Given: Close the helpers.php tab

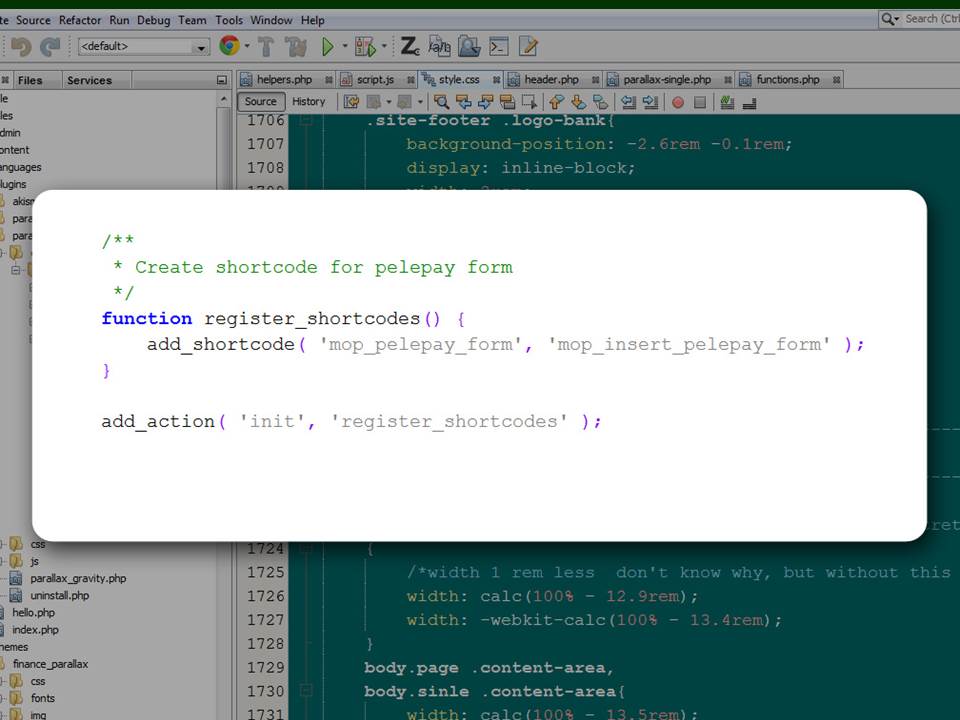Looking at the screenshot, I should coord(328,80).
